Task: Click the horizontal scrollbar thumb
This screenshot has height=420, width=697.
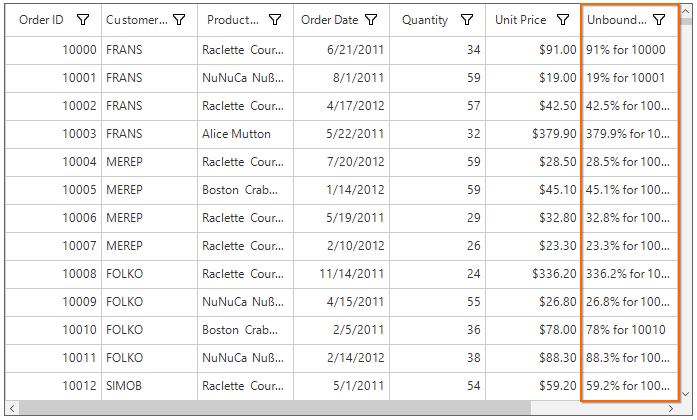Action: [x=275, y=408]
